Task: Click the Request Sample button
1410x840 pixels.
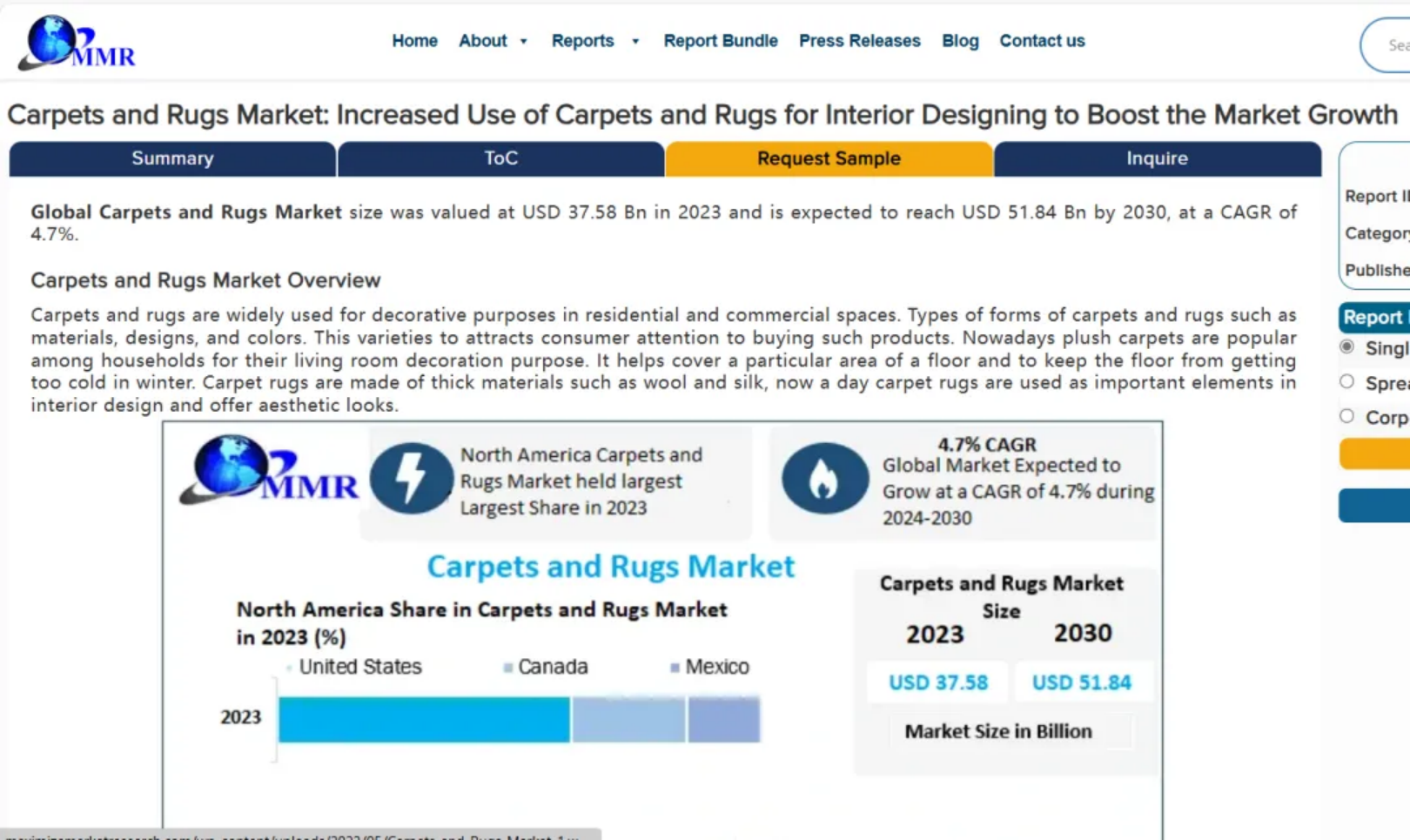Action: click(829, 158)
